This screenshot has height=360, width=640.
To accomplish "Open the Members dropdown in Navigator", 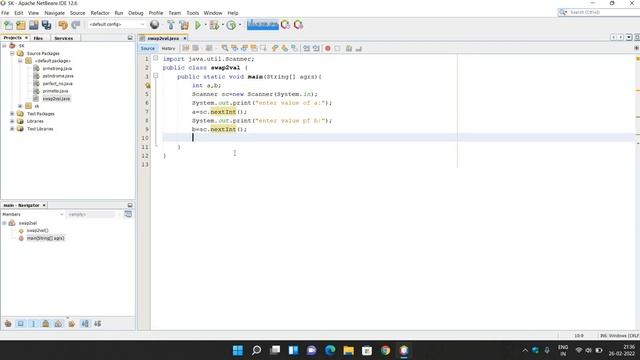I will coord(33,214).
